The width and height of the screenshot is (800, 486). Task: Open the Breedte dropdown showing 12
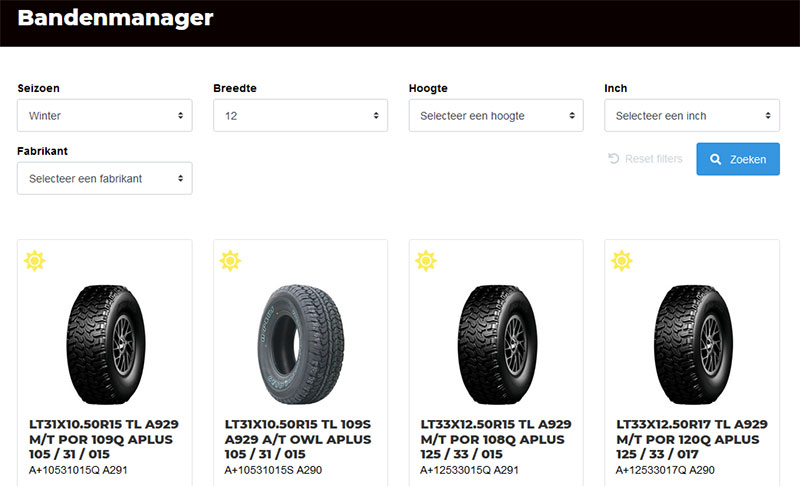[300, 116]
